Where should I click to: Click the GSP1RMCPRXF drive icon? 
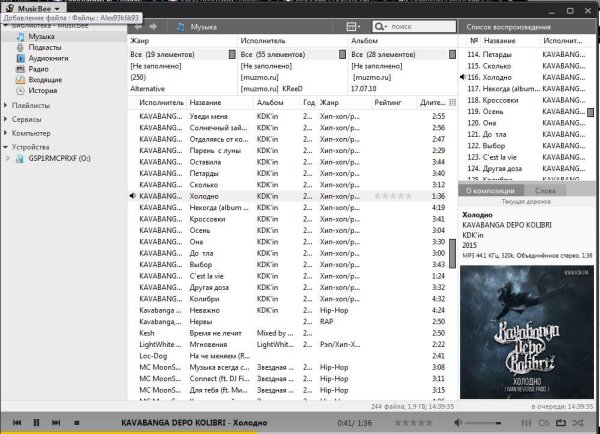point(20,158)
